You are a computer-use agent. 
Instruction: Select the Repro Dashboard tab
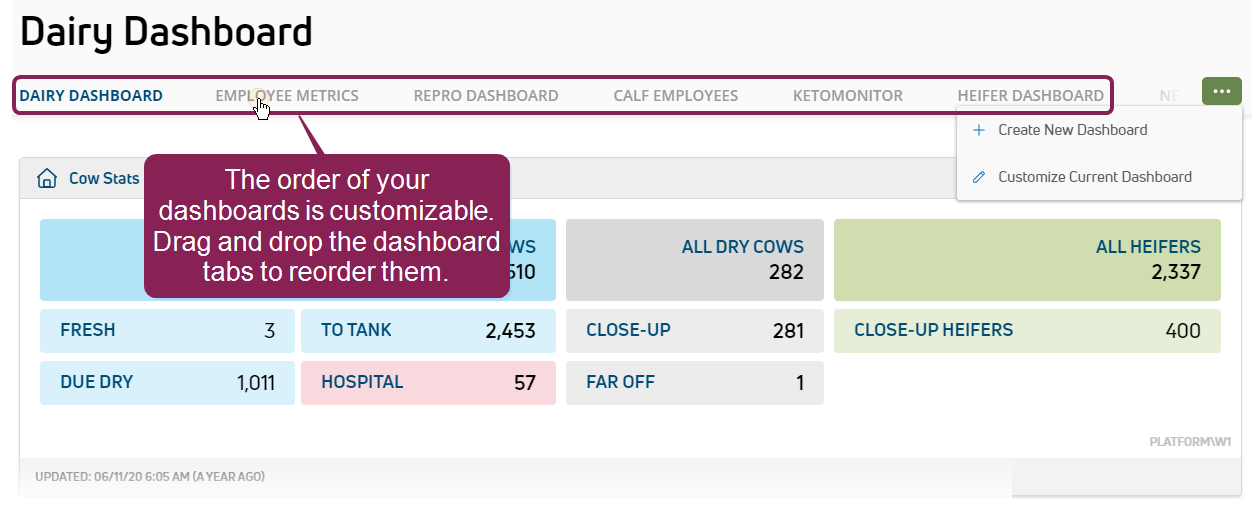tap(486, 96)
